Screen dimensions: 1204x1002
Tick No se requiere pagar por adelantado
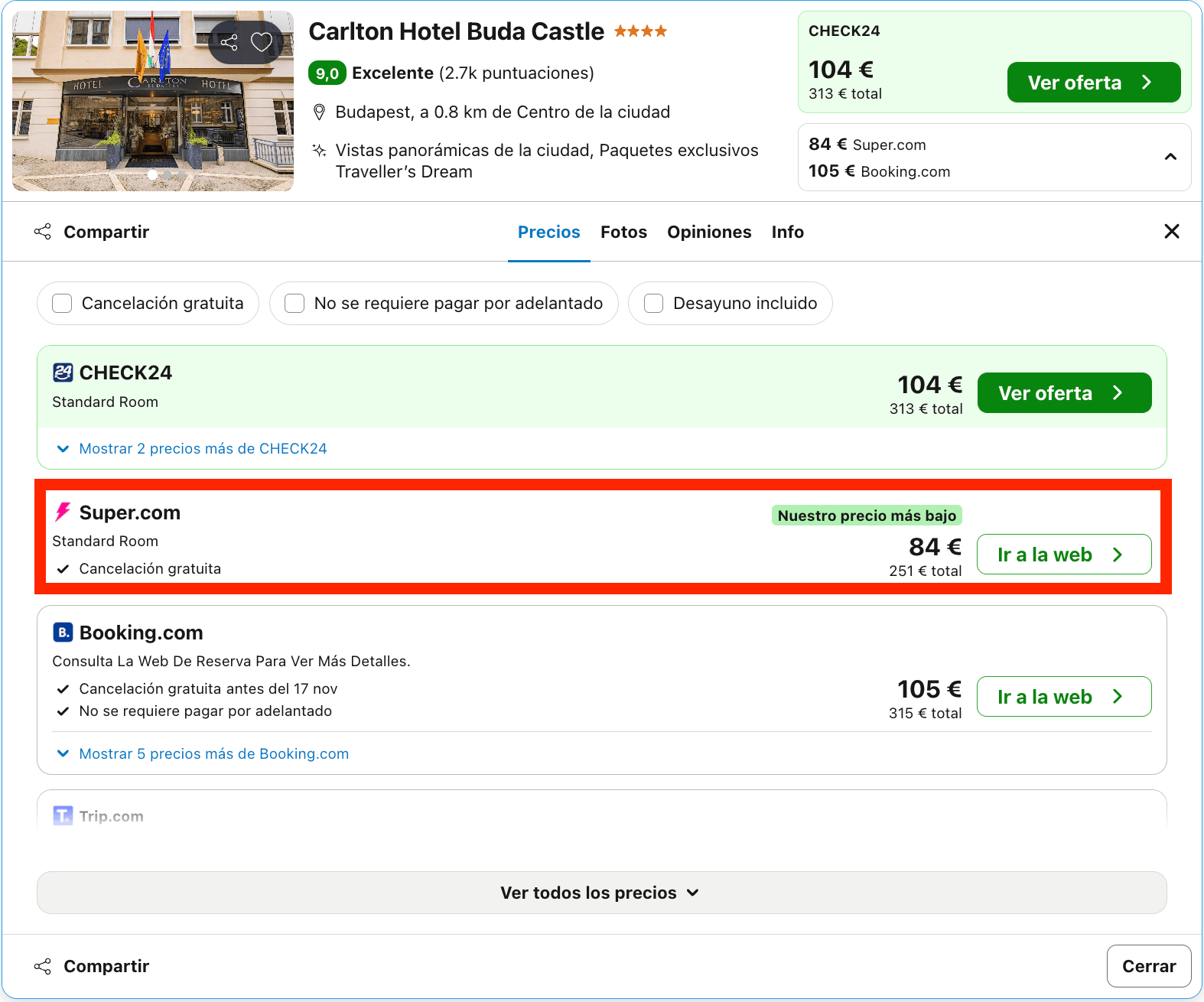click(x=294, y=304)
